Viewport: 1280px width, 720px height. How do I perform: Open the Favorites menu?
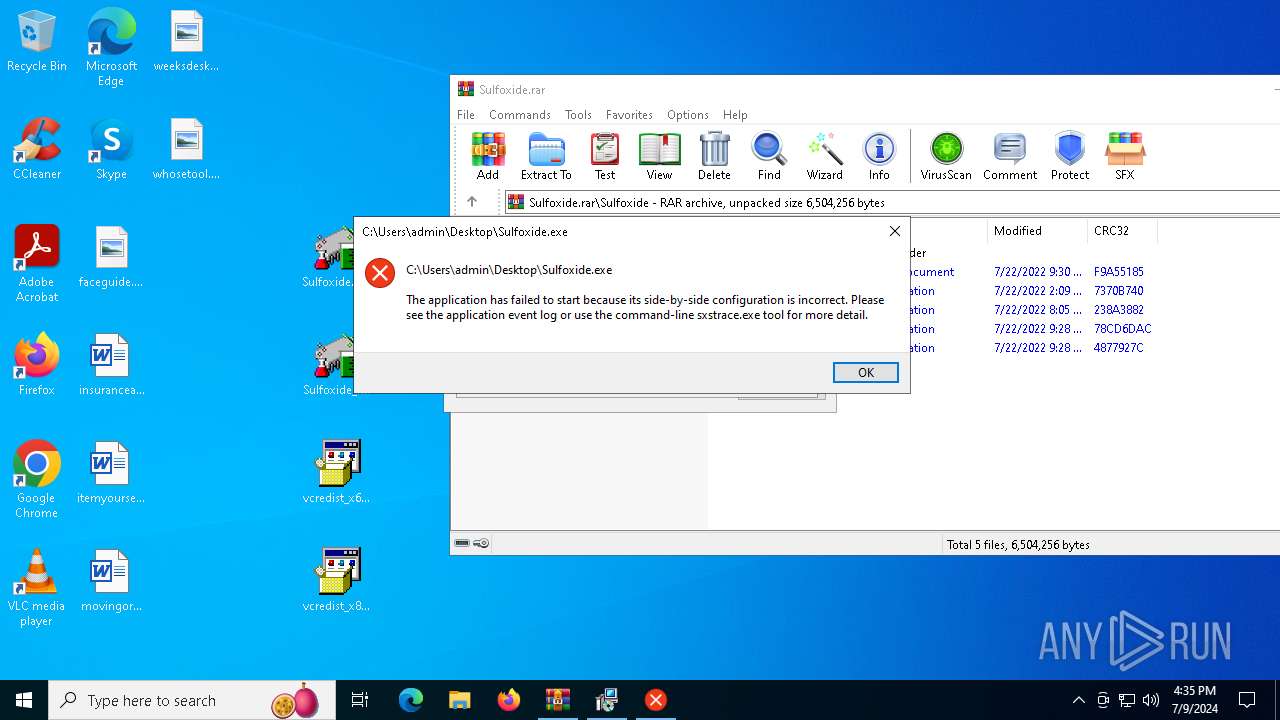629,115
